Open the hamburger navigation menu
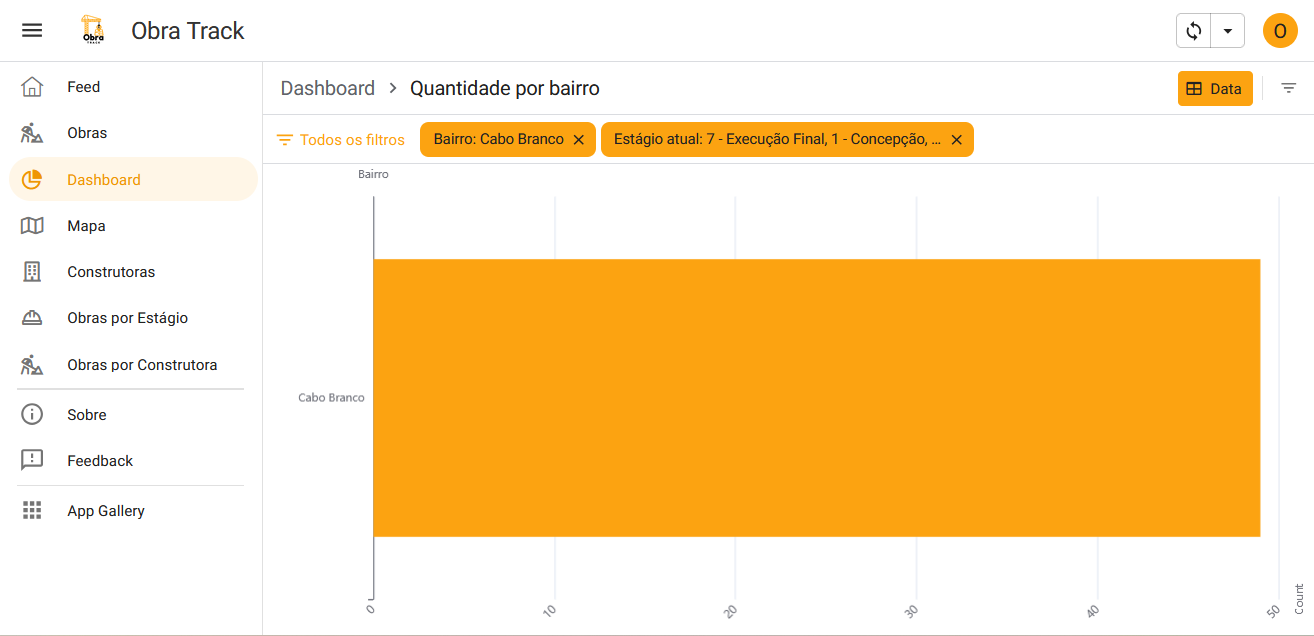The height and width of the screenshot is (636, 1314). [x=32, y=31]
